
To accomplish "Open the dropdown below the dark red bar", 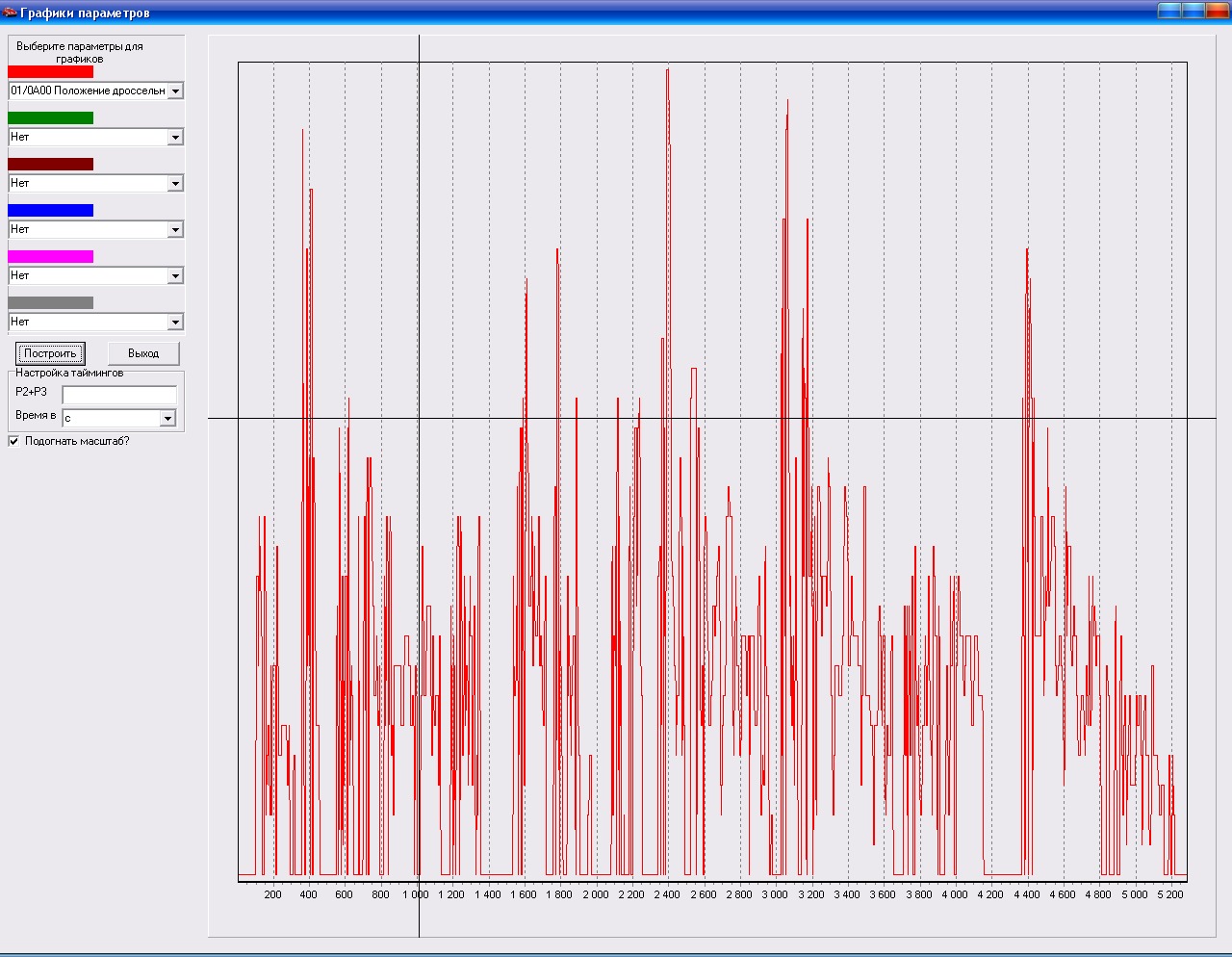I will (x=175, y=184).
